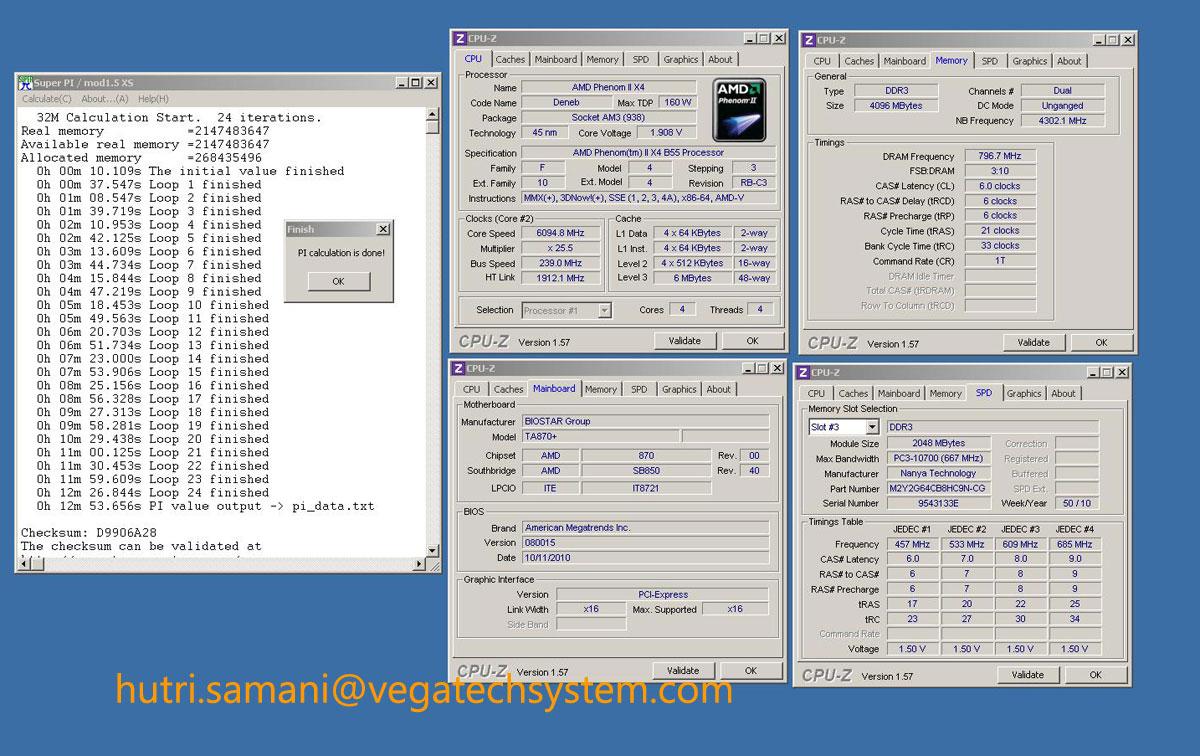1200x756 pixels.
Task: Open the About...(A) menu in Super PI
Action: coord(105,99)
